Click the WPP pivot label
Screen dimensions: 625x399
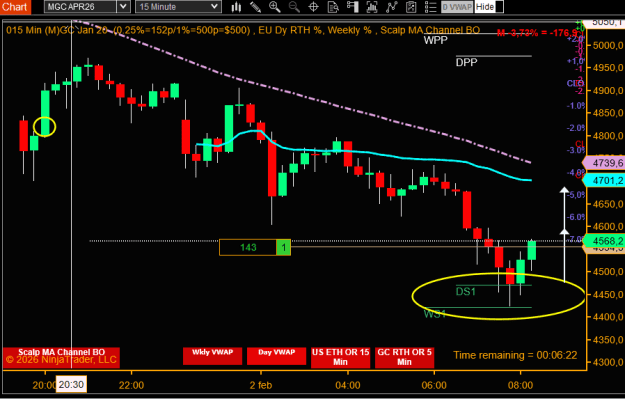coord(435,40)
